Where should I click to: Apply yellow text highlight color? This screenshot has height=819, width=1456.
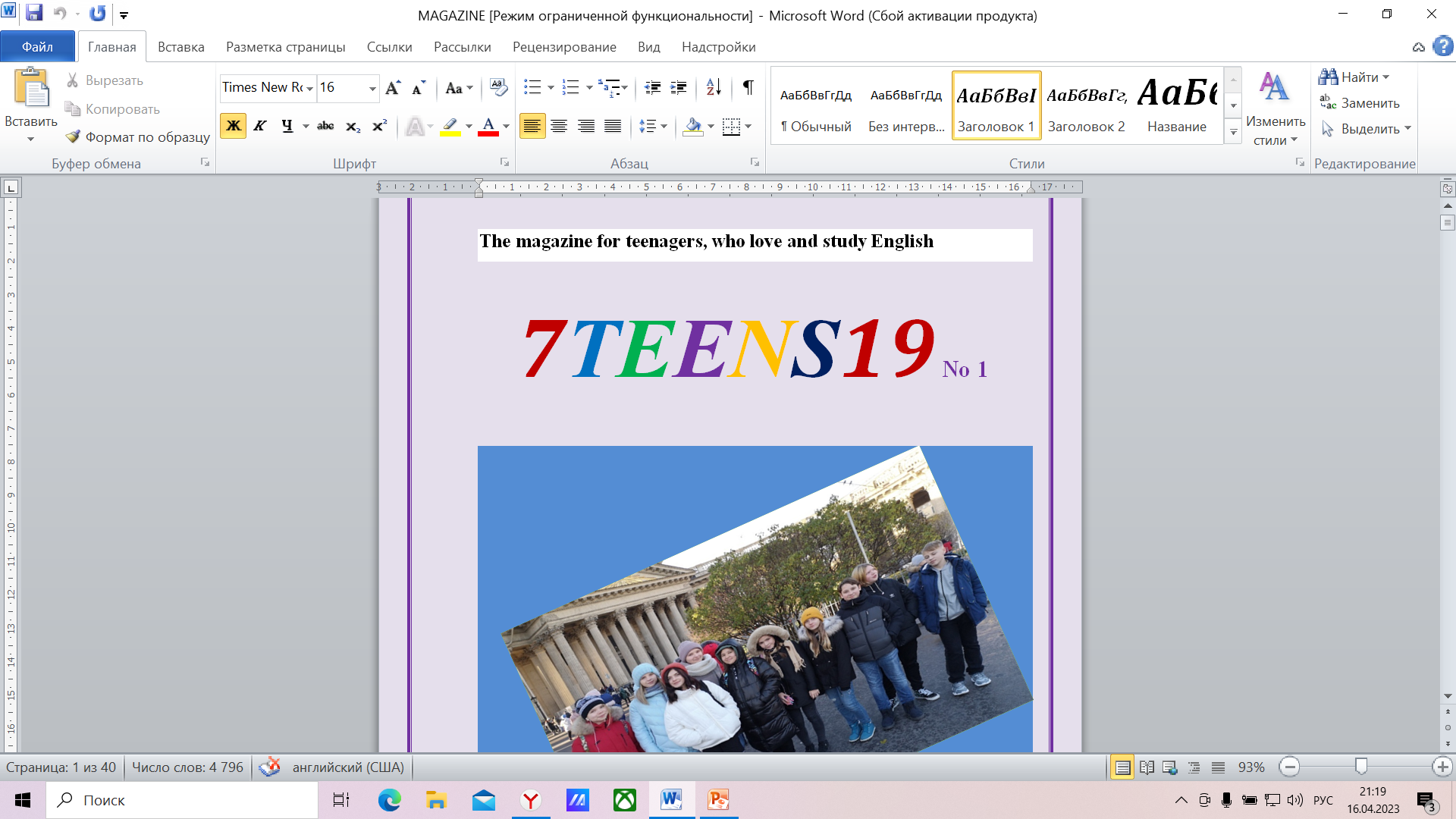point(450,126)
